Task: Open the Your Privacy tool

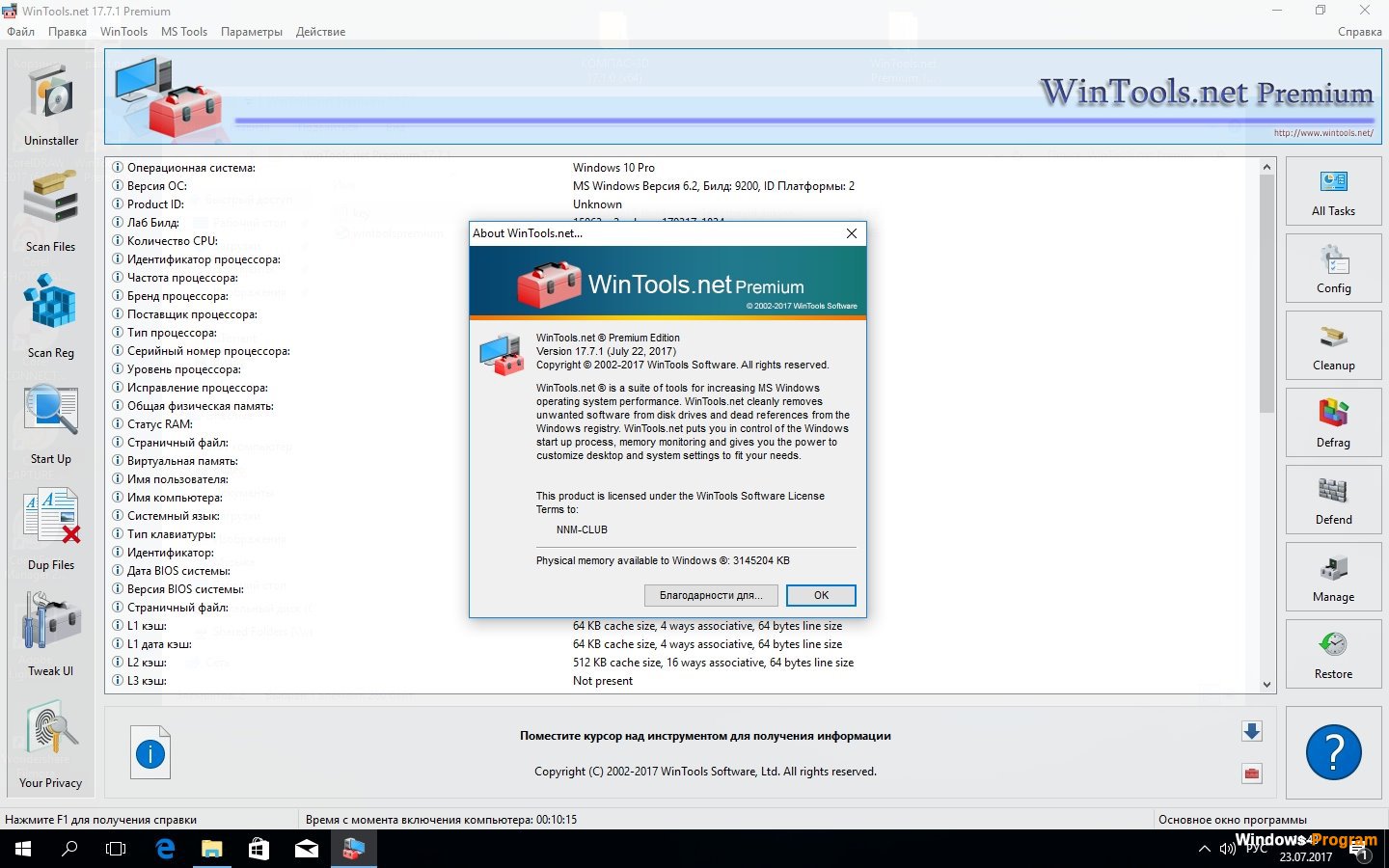Action: coord(51,743)
